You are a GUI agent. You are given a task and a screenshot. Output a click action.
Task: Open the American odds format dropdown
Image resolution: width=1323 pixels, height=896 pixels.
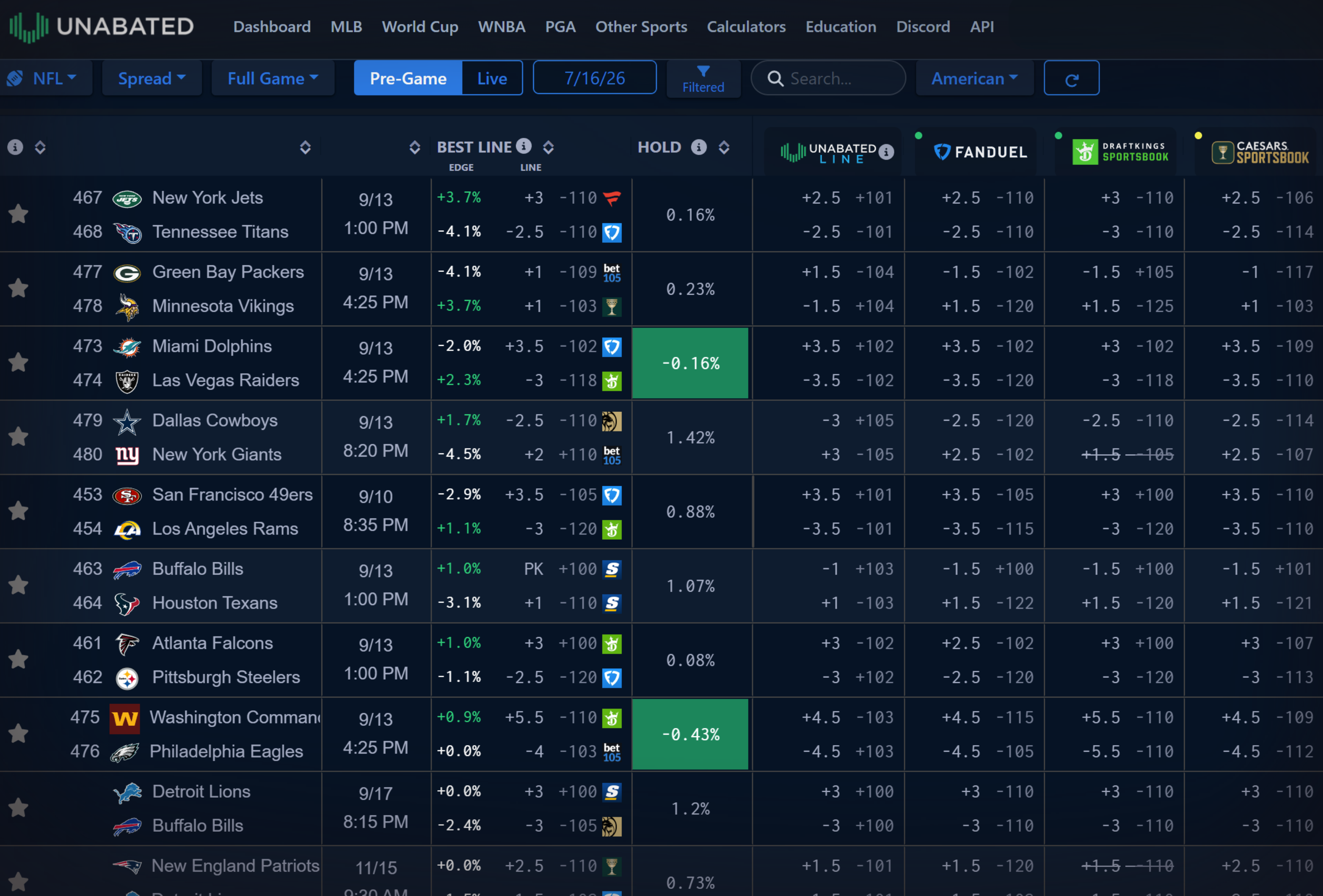(x=975, y=78)
